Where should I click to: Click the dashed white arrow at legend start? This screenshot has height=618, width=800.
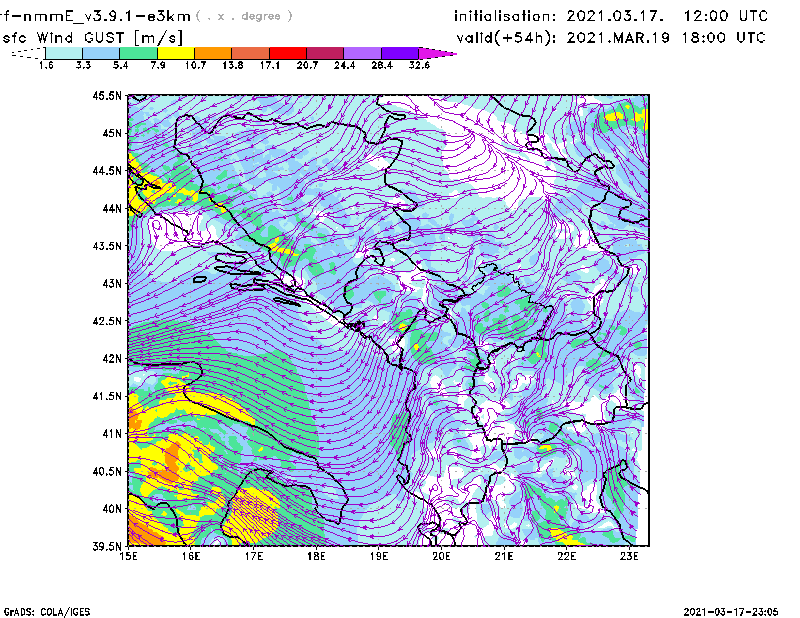pyautogui.click(x=28, y=53)
